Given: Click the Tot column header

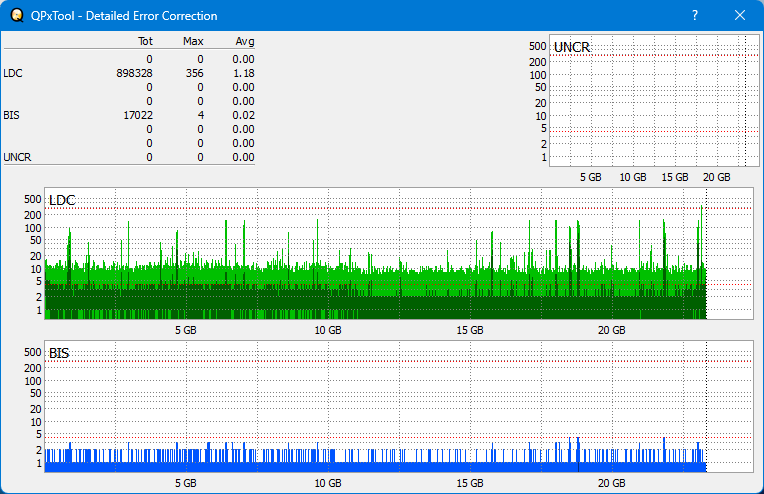Looking at the screenshot, I should (x=145, y=41).
